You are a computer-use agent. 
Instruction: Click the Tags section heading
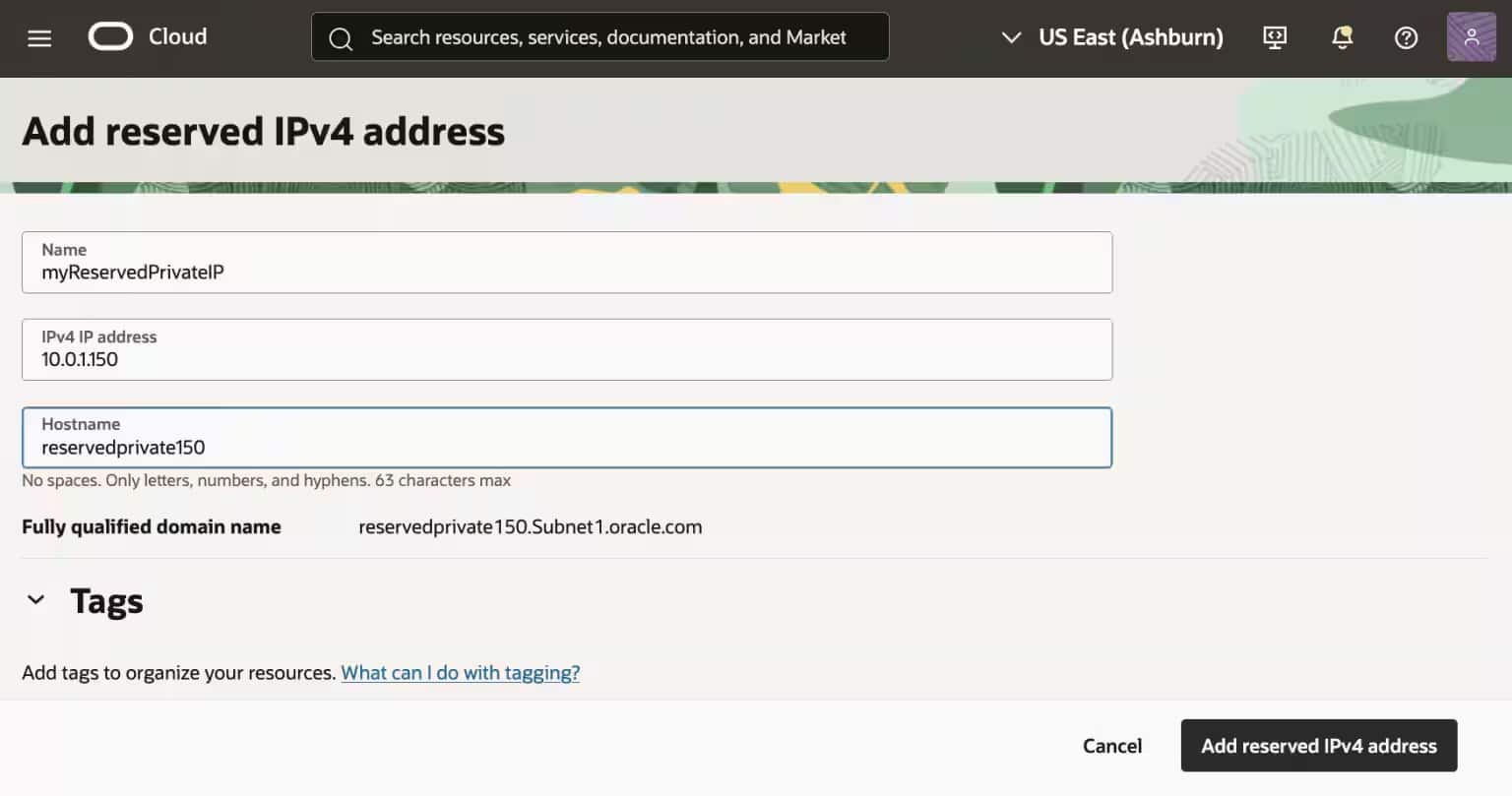[106, 601]
